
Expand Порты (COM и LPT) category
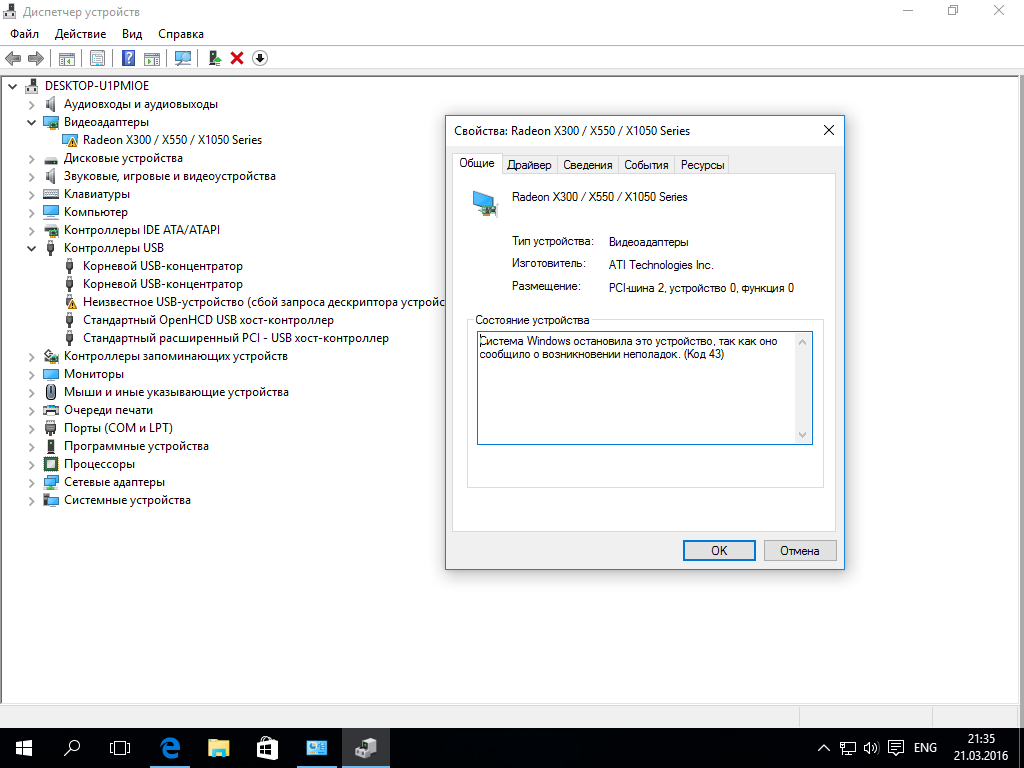pyautogui.click(x=31, y=429)
